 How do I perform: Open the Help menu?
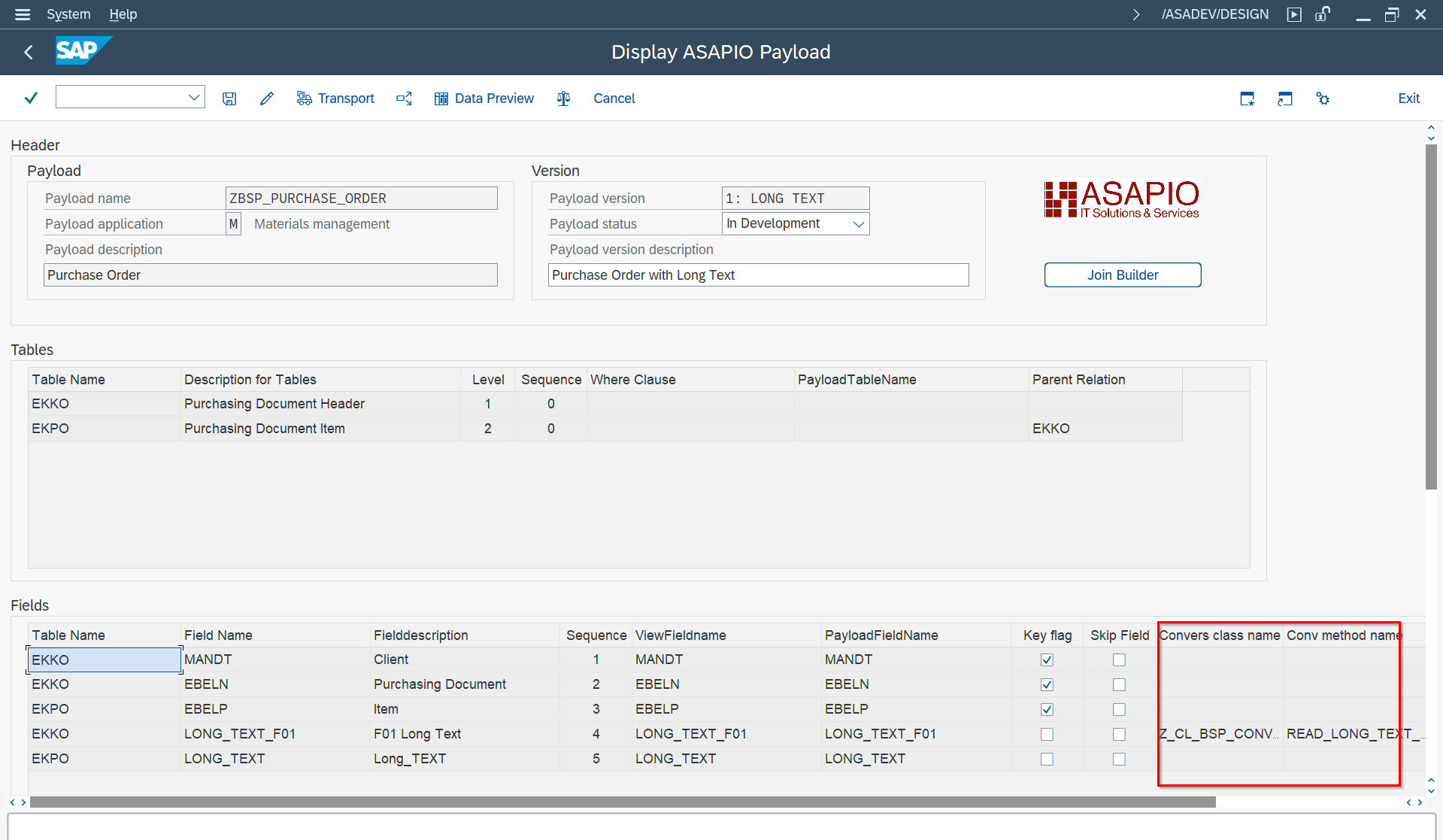pyautogui.click(x=123, y=14)
